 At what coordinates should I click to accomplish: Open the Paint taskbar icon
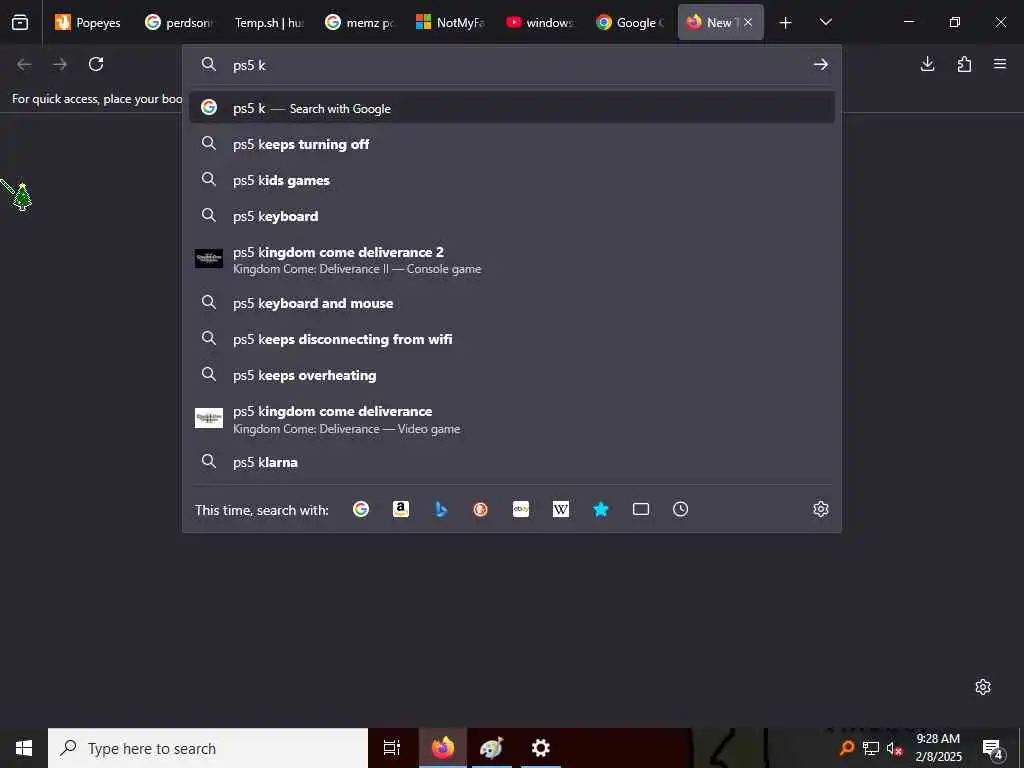pyautogui.click(x=492, y=748)
